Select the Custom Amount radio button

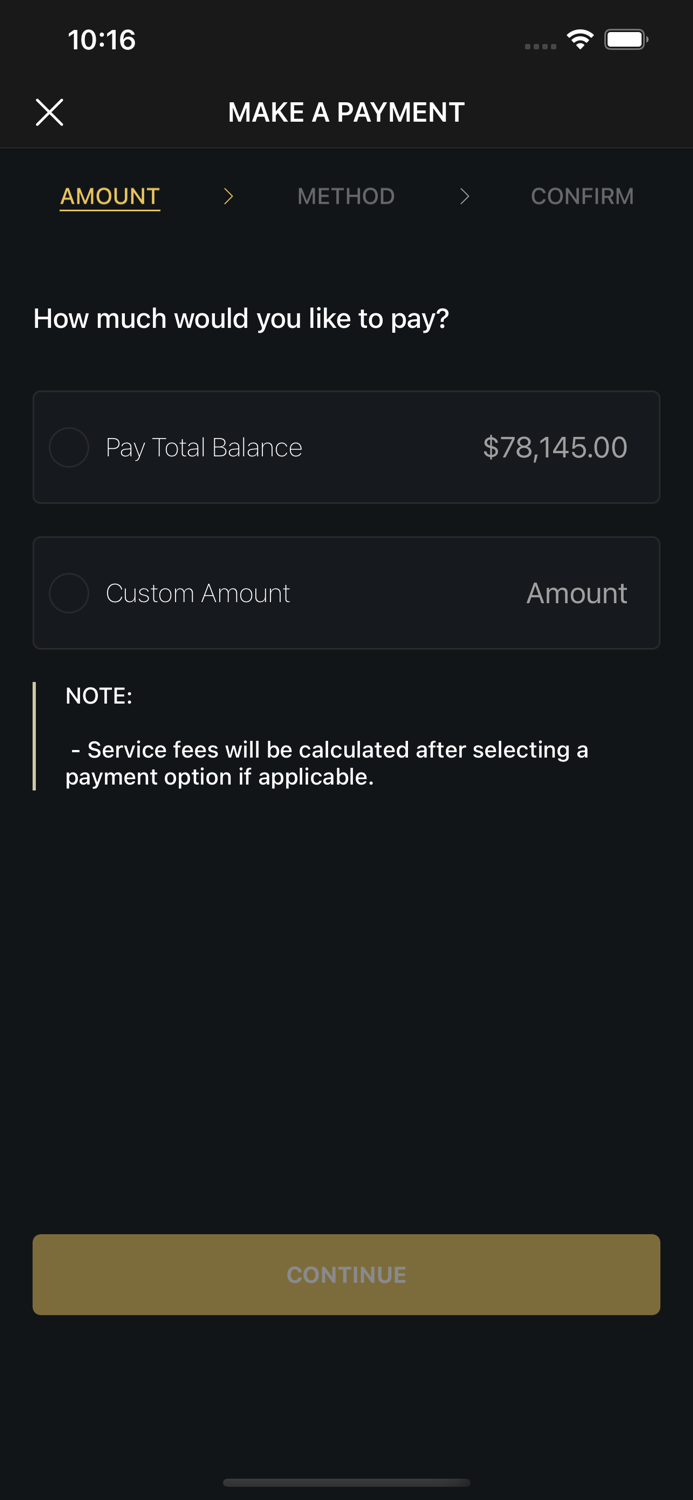pyautogui.click(x=69, y=593)
